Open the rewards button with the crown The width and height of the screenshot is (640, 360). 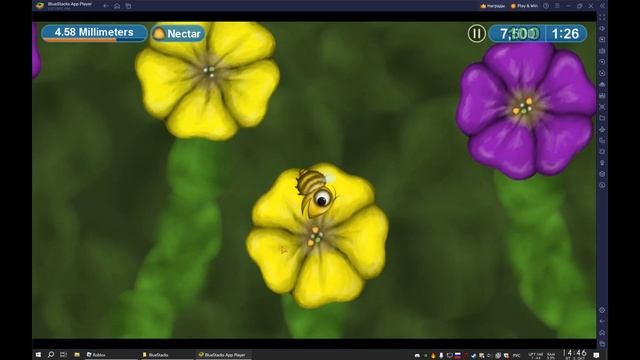[x=493, y=6]
